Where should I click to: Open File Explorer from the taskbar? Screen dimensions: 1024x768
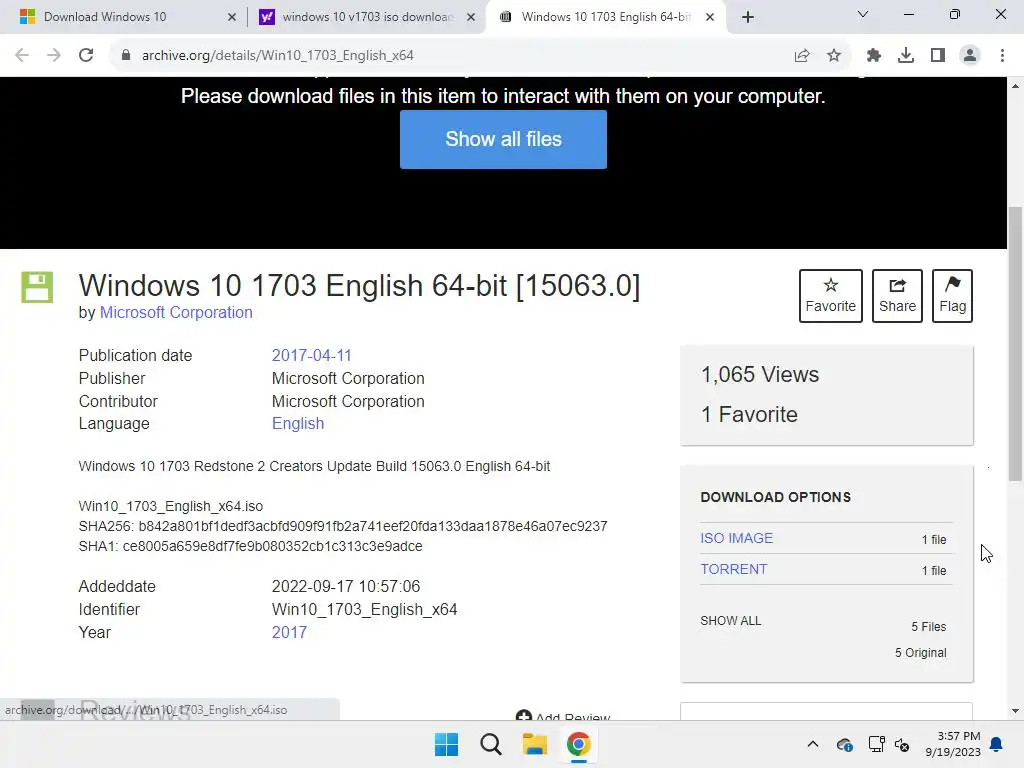point(534,744)
